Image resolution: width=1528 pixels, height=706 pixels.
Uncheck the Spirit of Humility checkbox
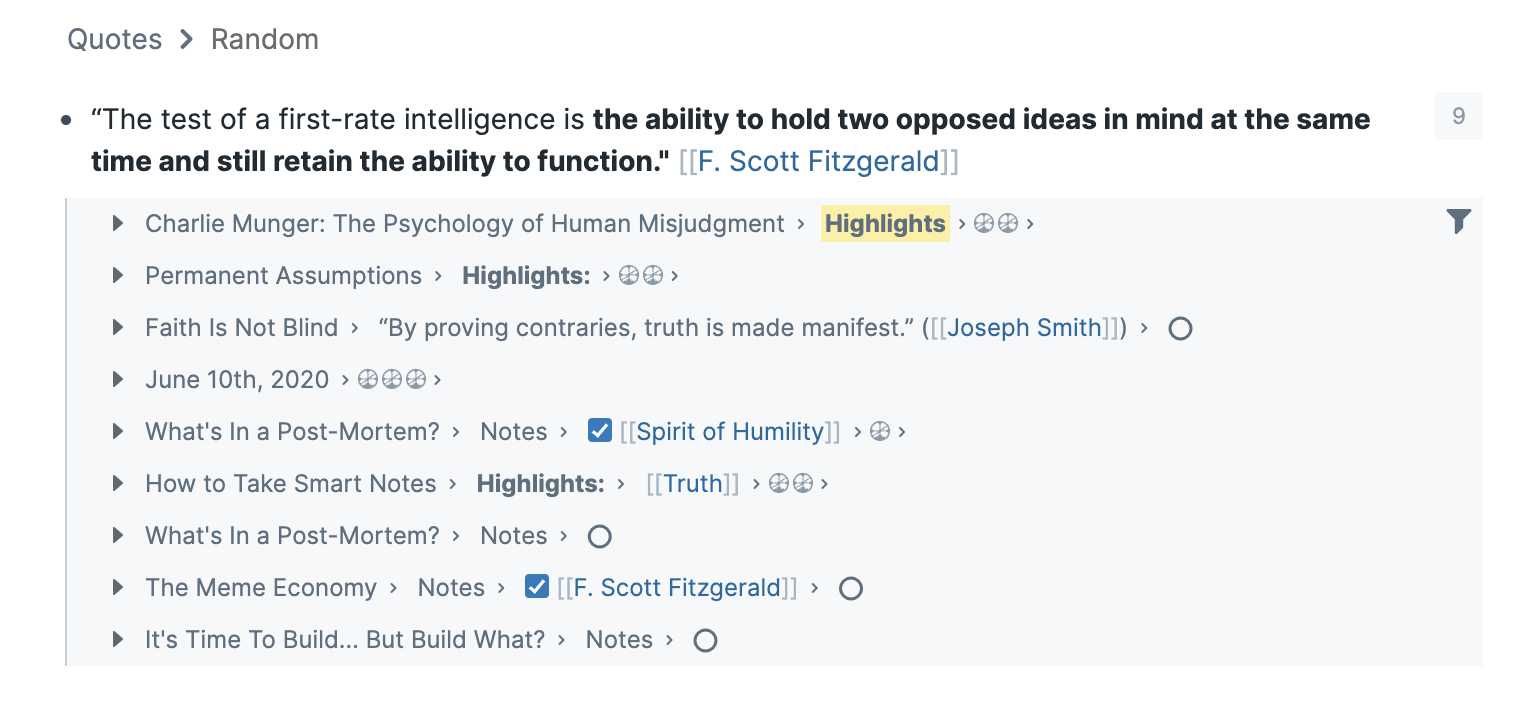(600, 431)
